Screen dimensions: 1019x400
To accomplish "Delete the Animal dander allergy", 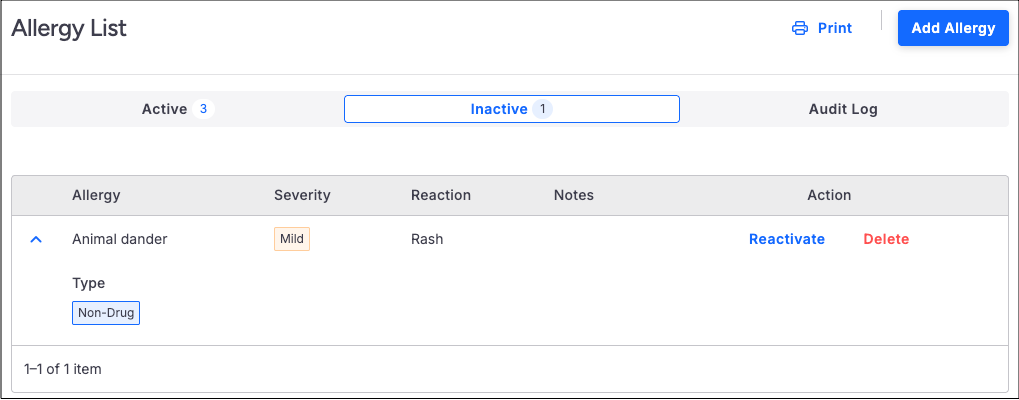I will (886, 239).
